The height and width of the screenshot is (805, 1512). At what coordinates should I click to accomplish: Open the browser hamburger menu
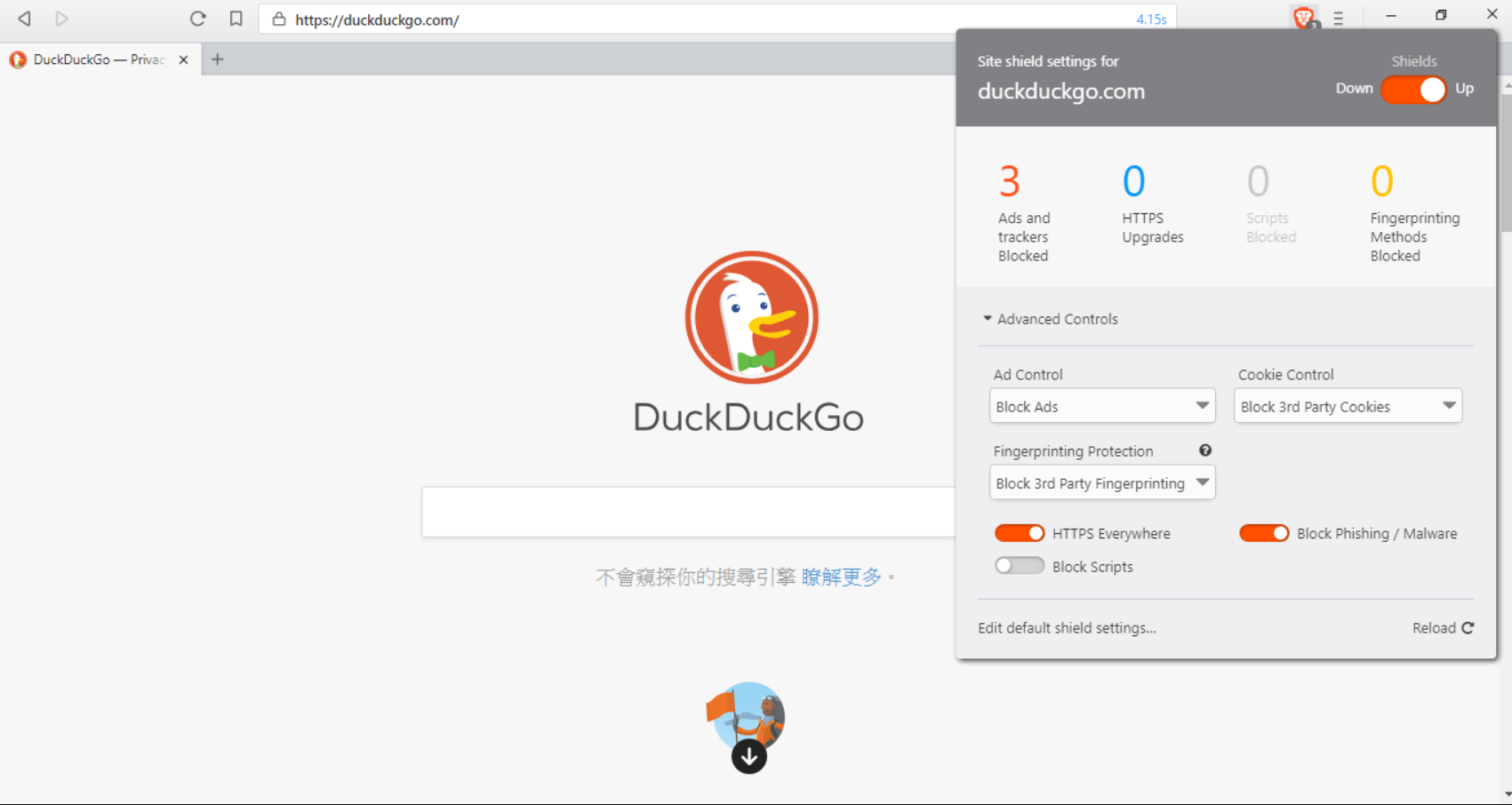tap(1338, 18)
